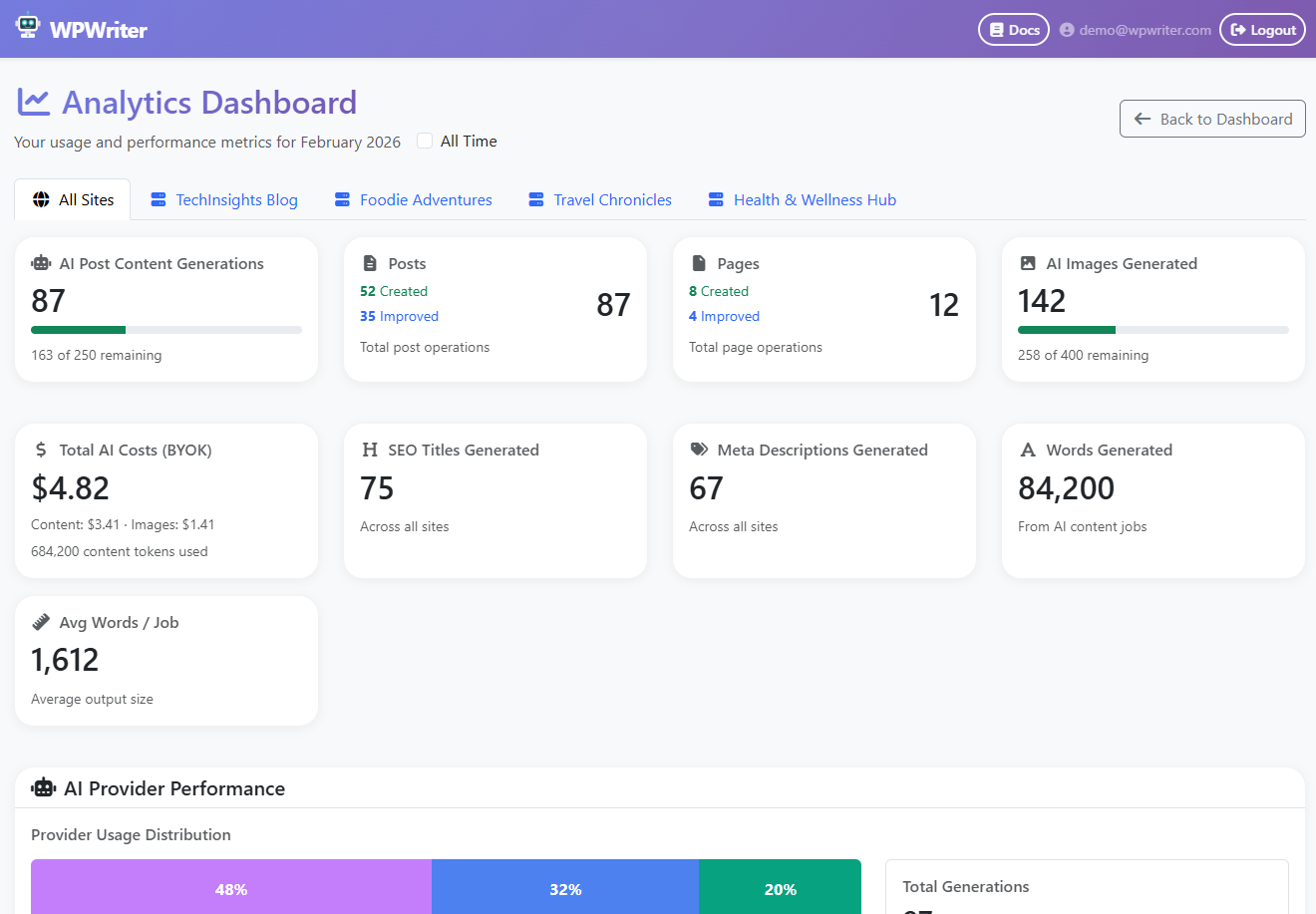Image resolution: width=1316 pixels, height=914 pixels.
Task: Click Back to Dashboard
Action: (x=1212, y=119)
